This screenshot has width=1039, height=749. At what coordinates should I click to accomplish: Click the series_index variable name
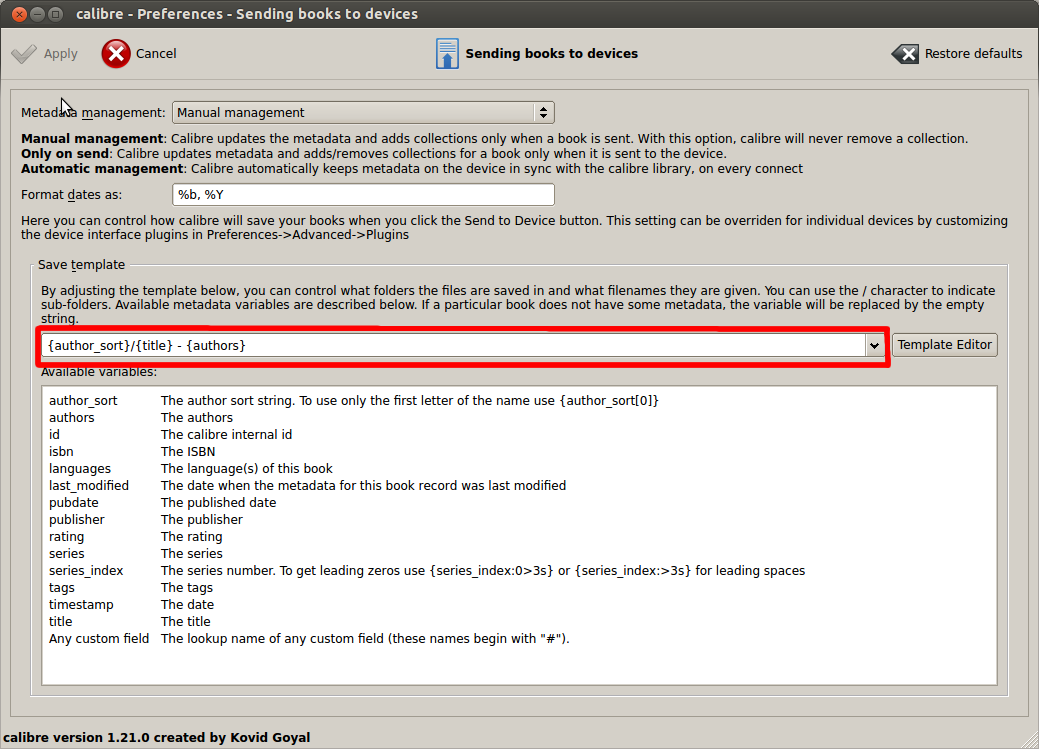point(85,571)
